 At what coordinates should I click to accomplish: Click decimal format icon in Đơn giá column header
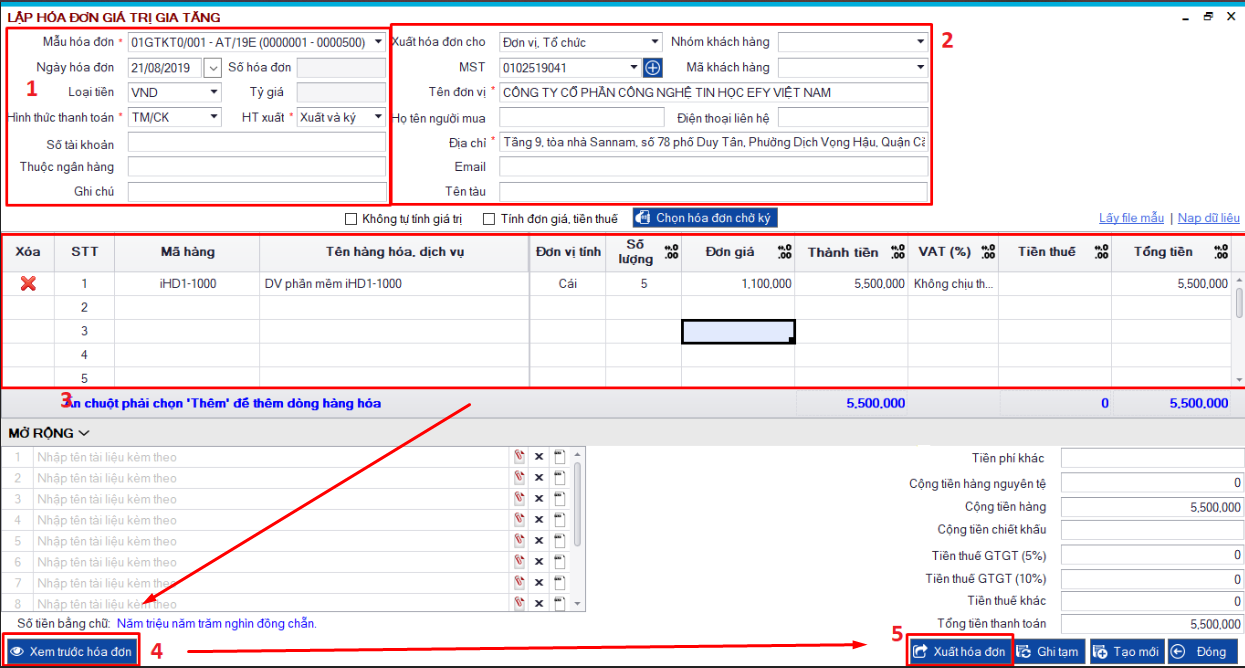pos(785,252)
